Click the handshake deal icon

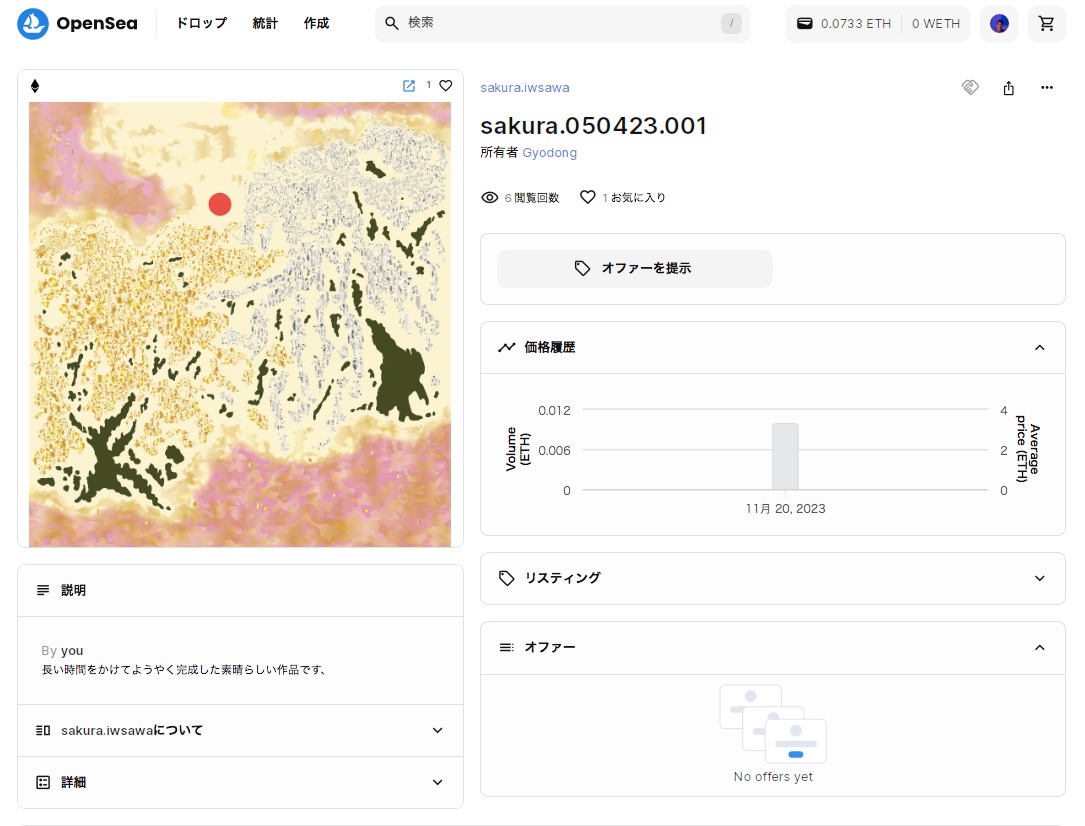point(969,88)
